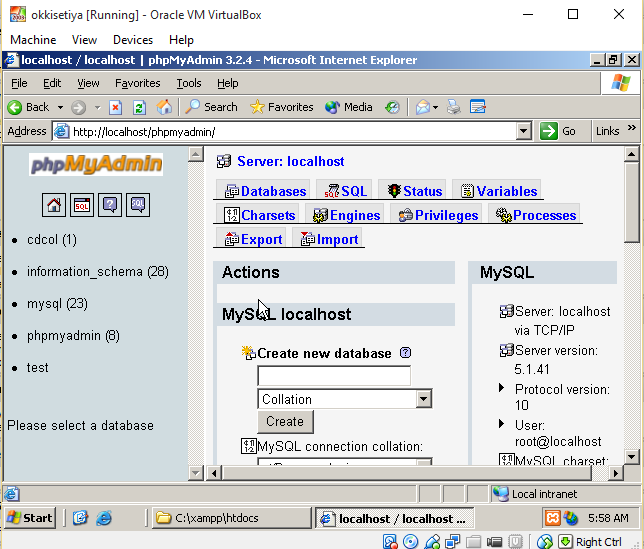
Task: Click VirtualBox hard disk status icon
Action: click(390, 542)
